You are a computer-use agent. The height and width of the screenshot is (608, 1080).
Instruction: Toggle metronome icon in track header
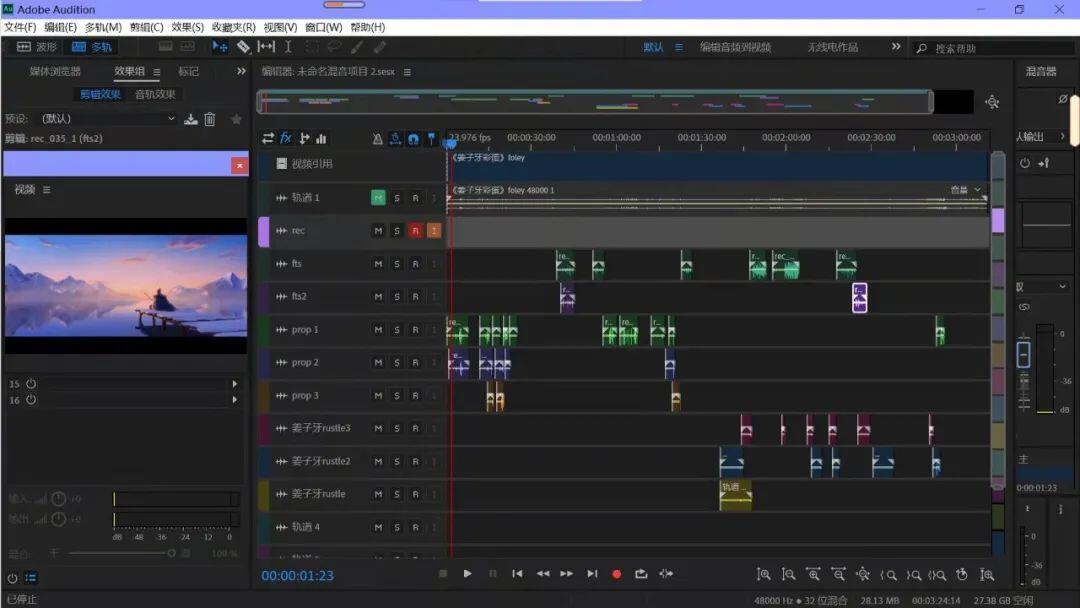coord(377,139)
